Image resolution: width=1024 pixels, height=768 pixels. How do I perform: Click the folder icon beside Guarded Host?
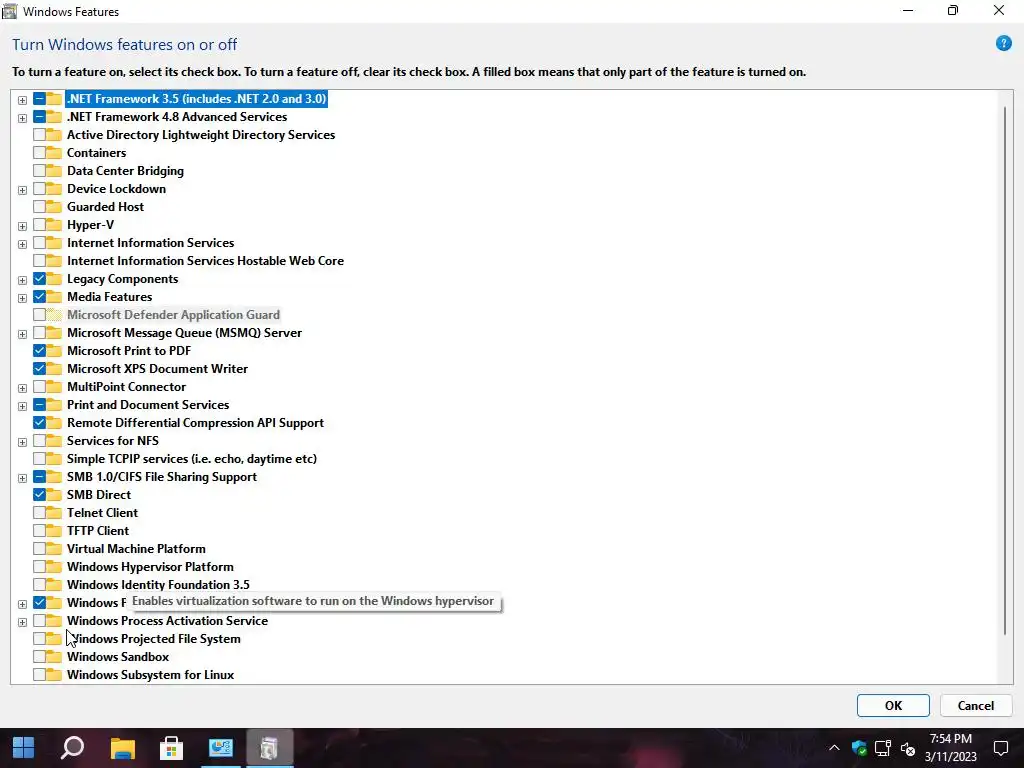[x=54, y=207]
